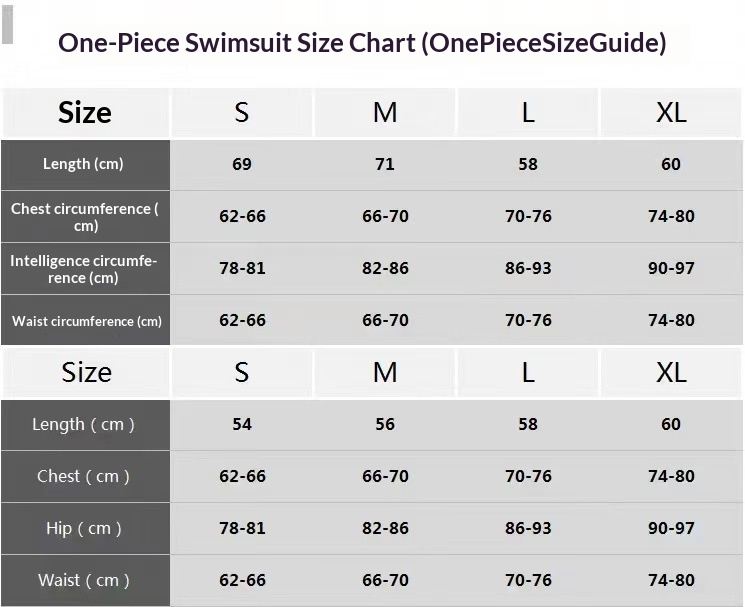The height and width of the screenshot is (607, 745).
Task: Click the value 69 in the top table
Action: point(242,164)
